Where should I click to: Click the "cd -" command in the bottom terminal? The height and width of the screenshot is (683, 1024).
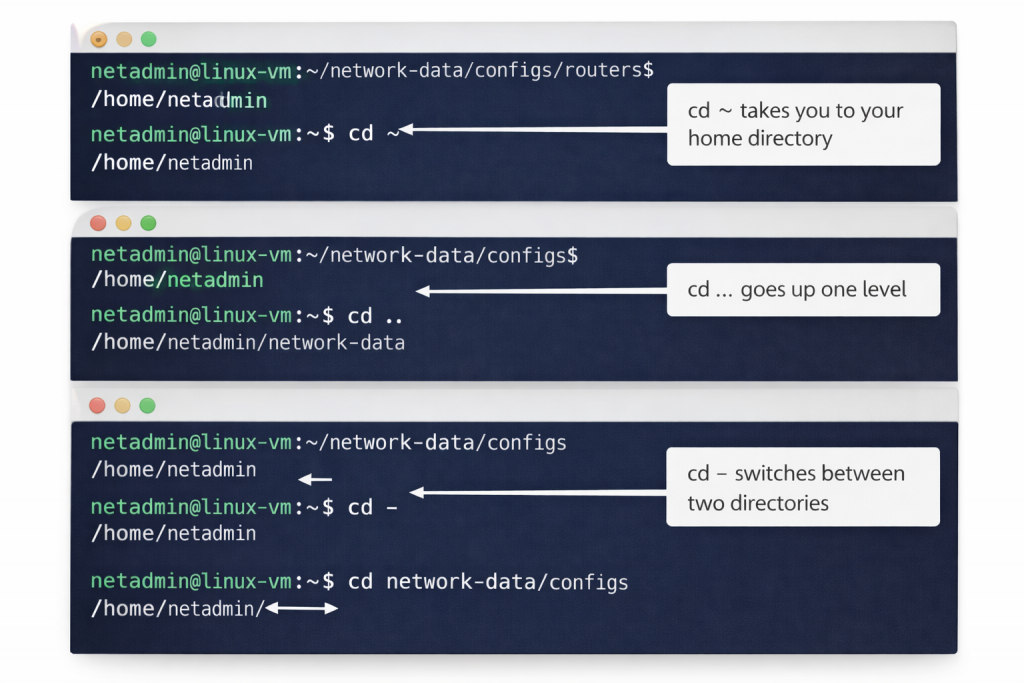tap(373, 507)
